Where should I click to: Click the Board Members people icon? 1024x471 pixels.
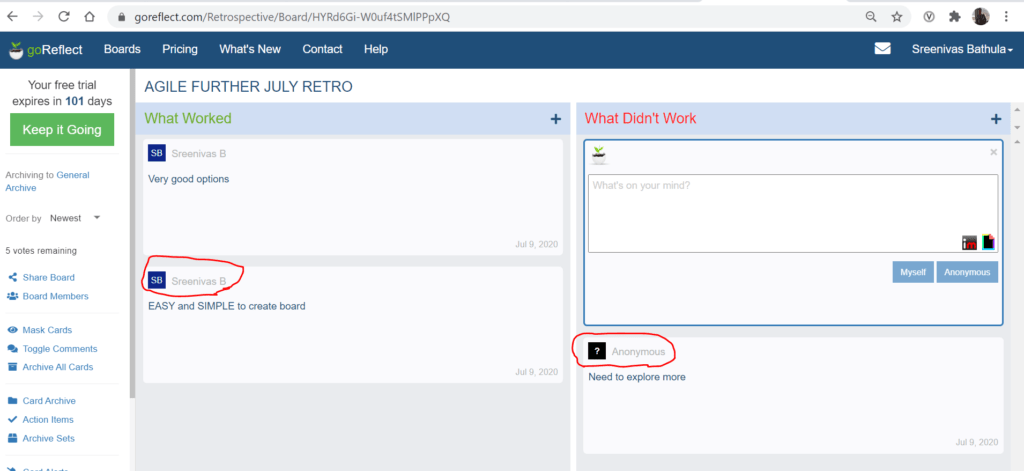(12, 296)
